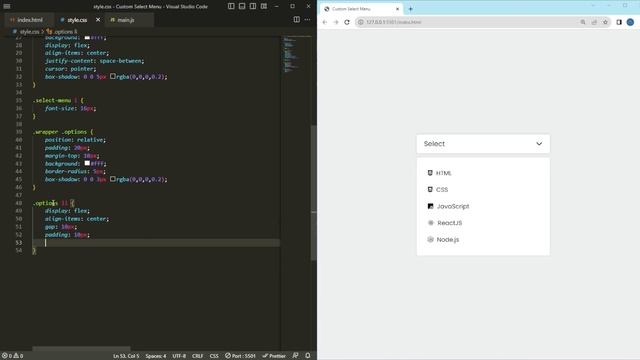The image size is (640, 360).
Task: Click the .wrapper .options selector on line 39
Action: (x=60, y=132)
